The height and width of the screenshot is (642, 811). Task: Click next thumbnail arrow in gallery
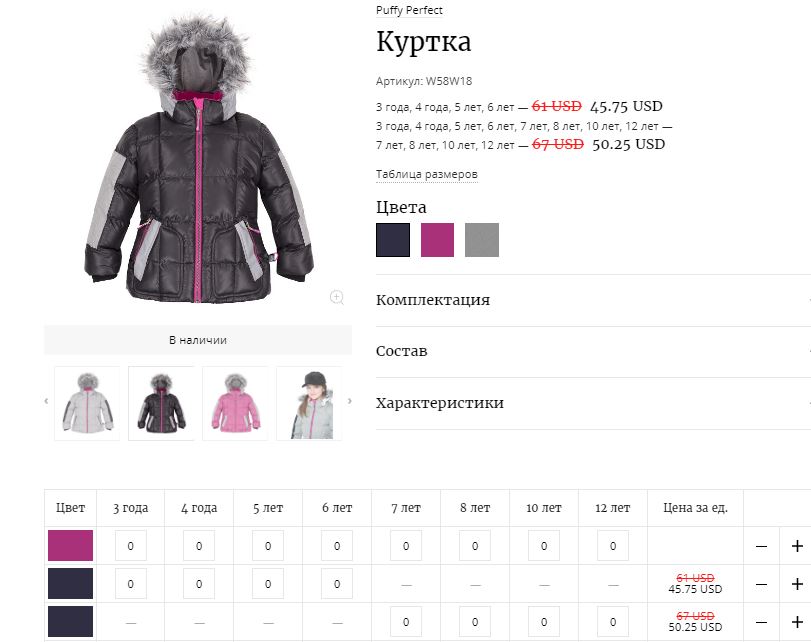350,401
